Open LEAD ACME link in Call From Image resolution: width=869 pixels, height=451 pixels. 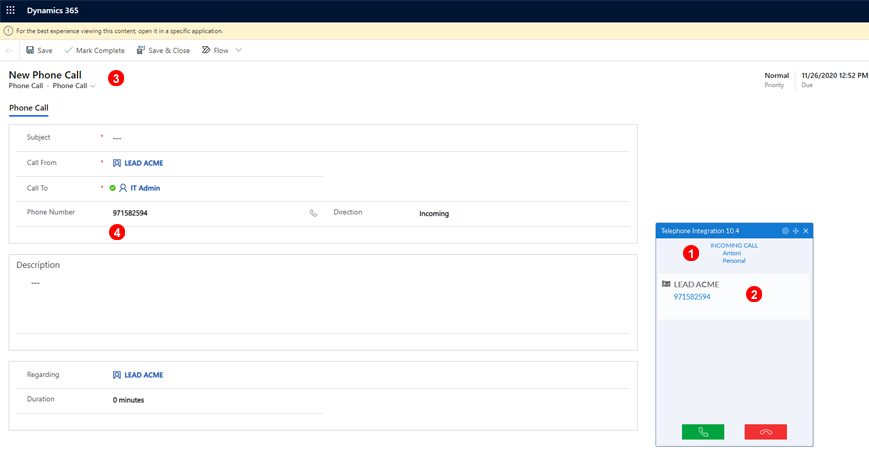[144, 163]
